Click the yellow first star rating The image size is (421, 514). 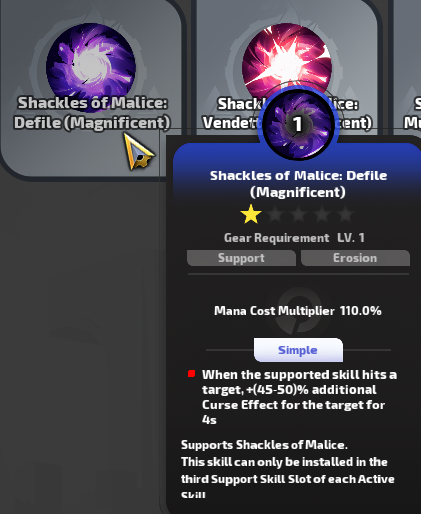coord(251,214)
